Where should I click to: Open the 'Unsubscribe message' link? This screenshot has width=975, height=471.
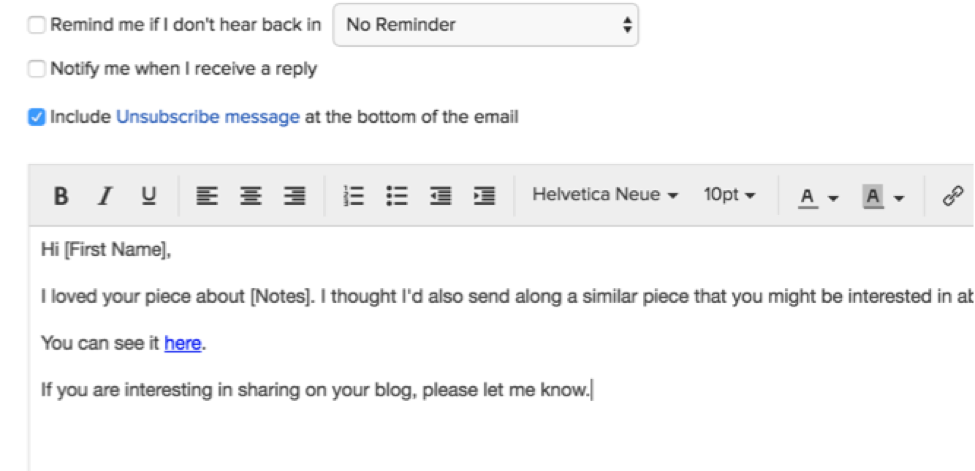[x=208, y=117]
